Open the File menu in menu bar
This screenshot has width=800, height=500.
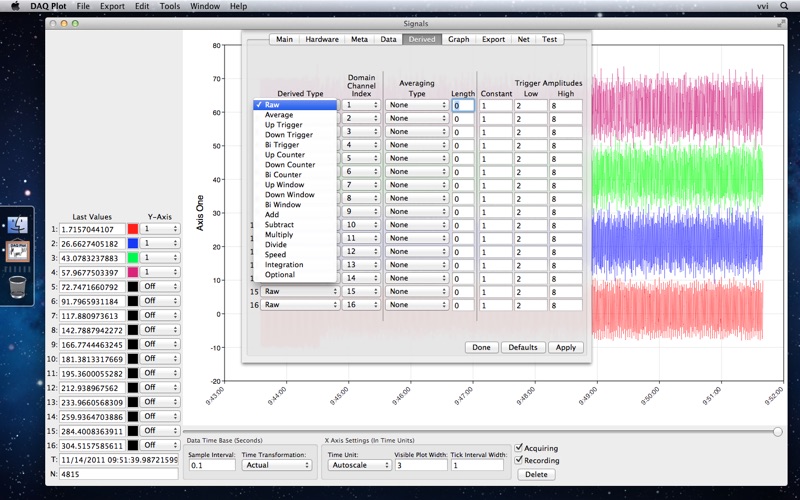tap(83, 6)
